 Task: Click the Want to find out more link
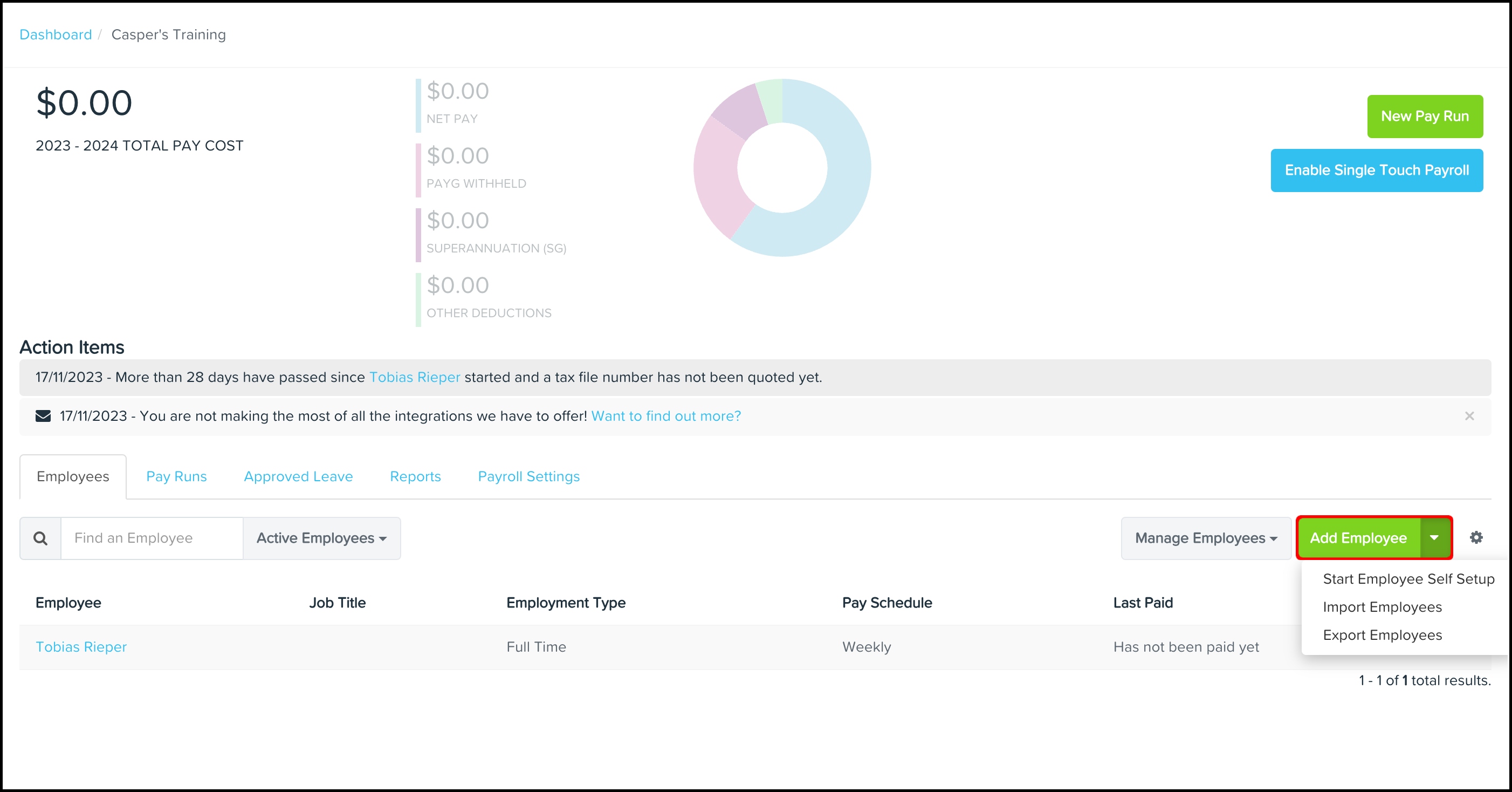click(665, 417)
